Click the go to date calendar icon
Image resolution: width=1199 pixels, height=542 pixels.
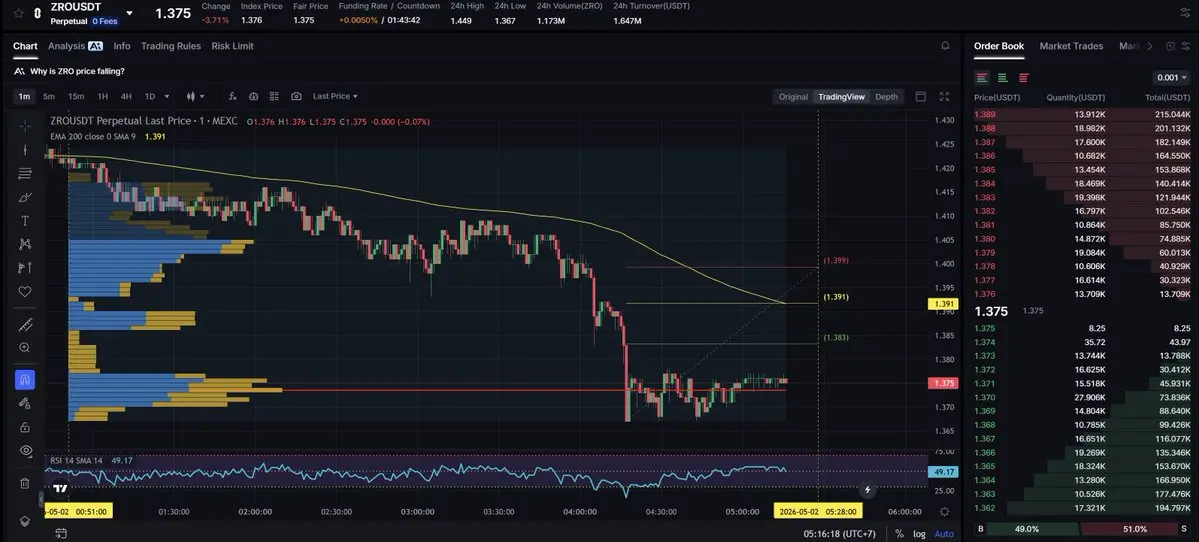pyautogui.click(x=61, y=533)
